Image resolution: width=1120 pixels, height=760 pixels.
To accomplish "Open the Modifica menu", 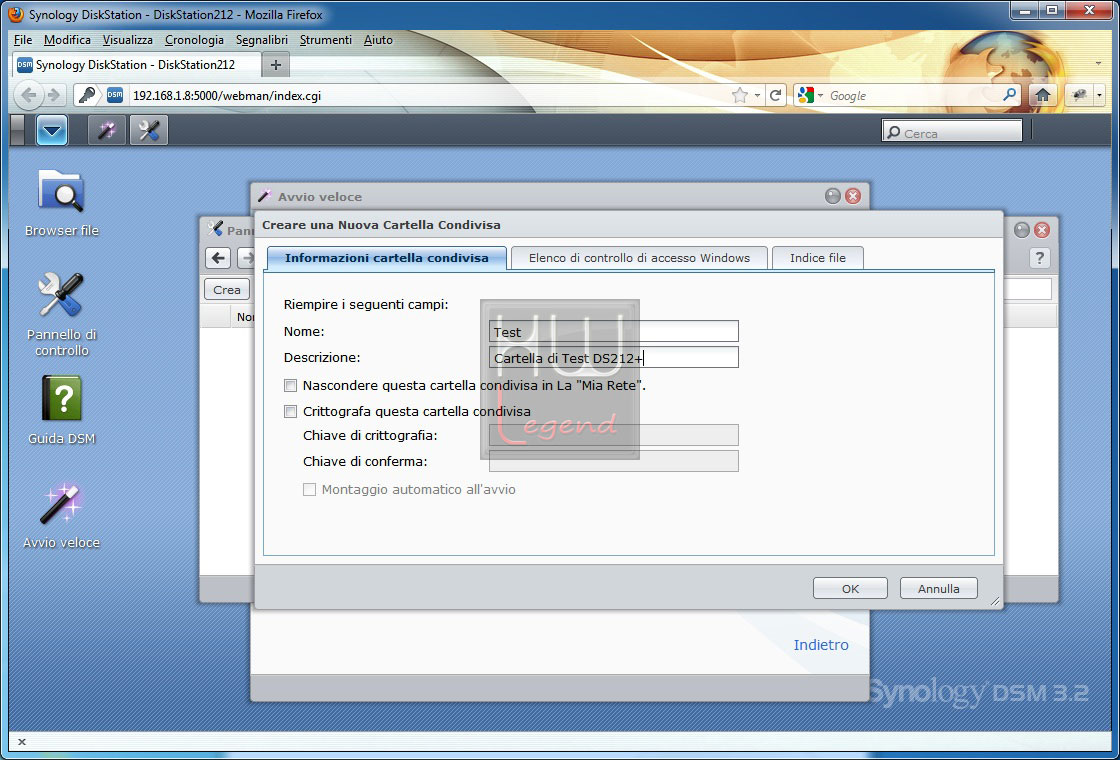I will [67, 40].
